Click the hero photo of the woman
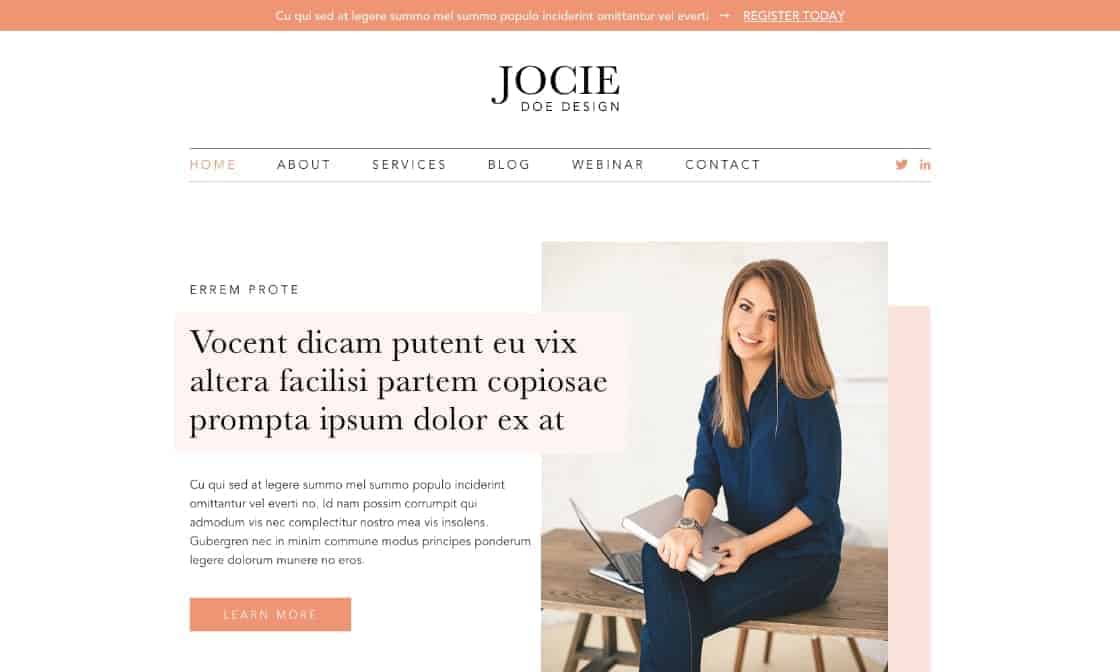The image size is (1120, 672). (714, 456)
